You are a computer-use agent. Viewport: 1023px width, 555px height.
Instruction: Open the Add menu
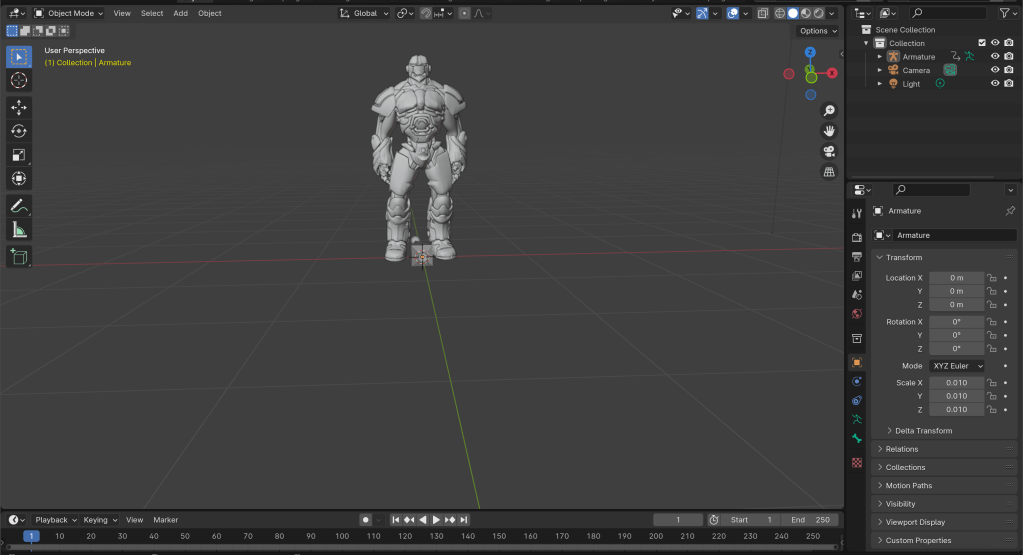coord(180,13)
